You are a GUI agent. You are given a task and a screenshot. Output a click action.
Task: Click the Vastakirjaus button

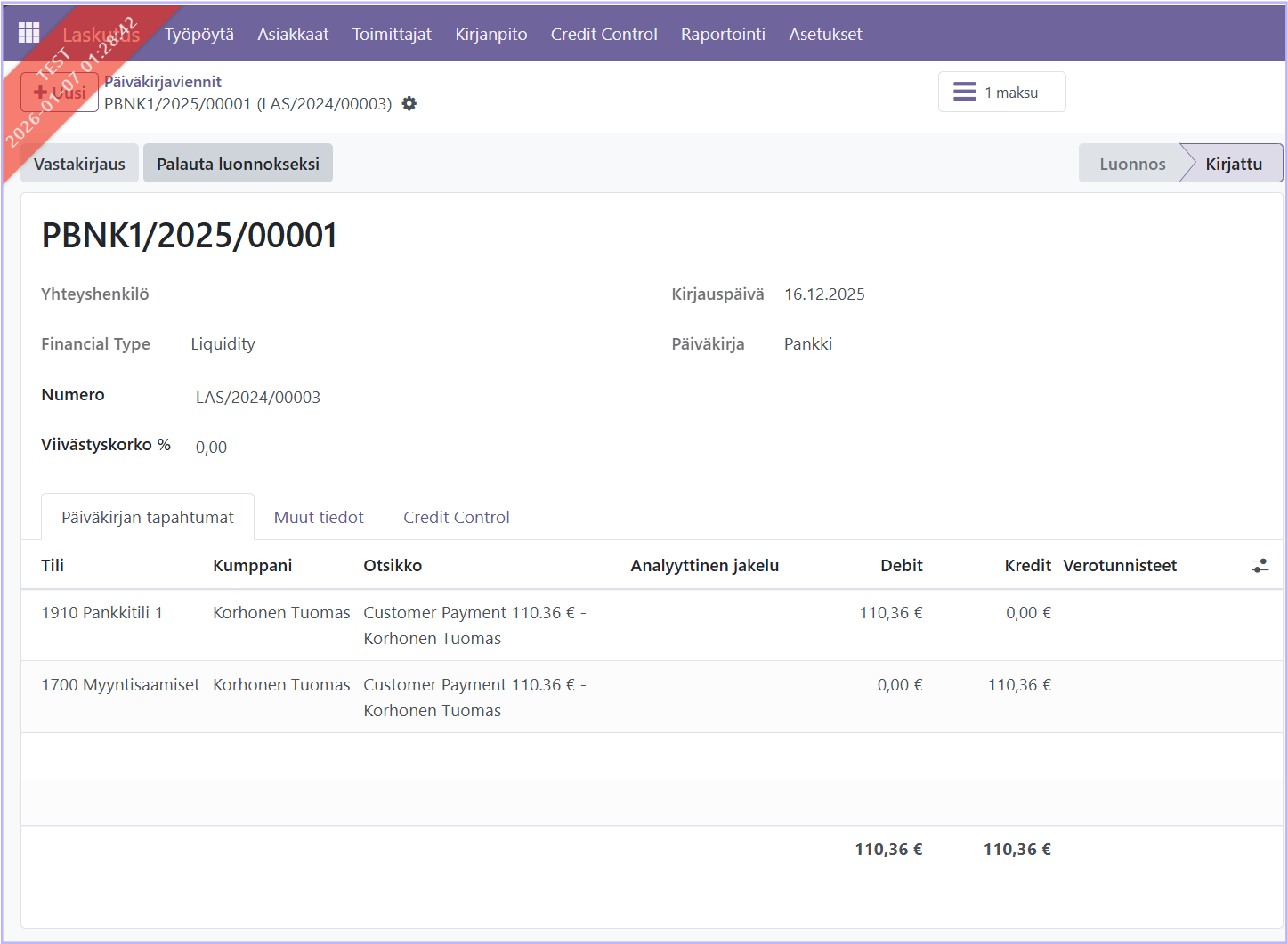coord(79,164)
